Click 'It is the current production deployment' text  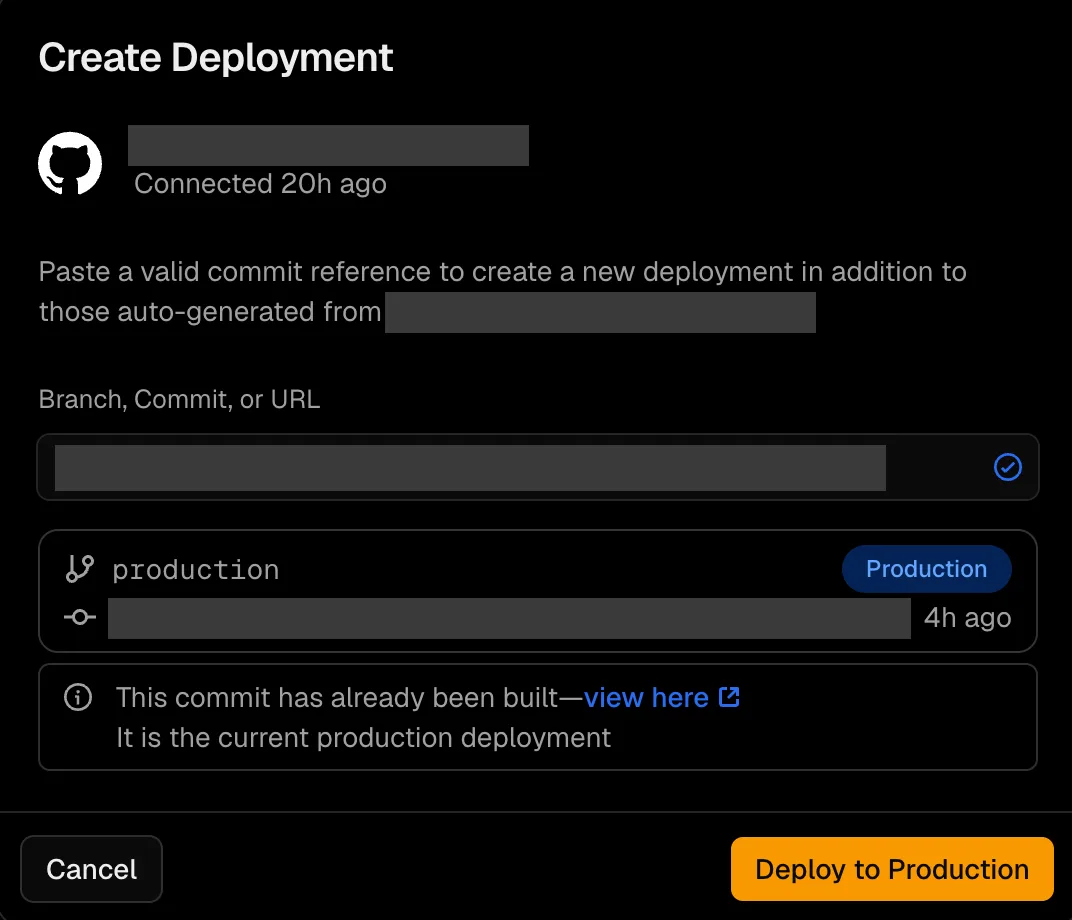coord(363,738)
